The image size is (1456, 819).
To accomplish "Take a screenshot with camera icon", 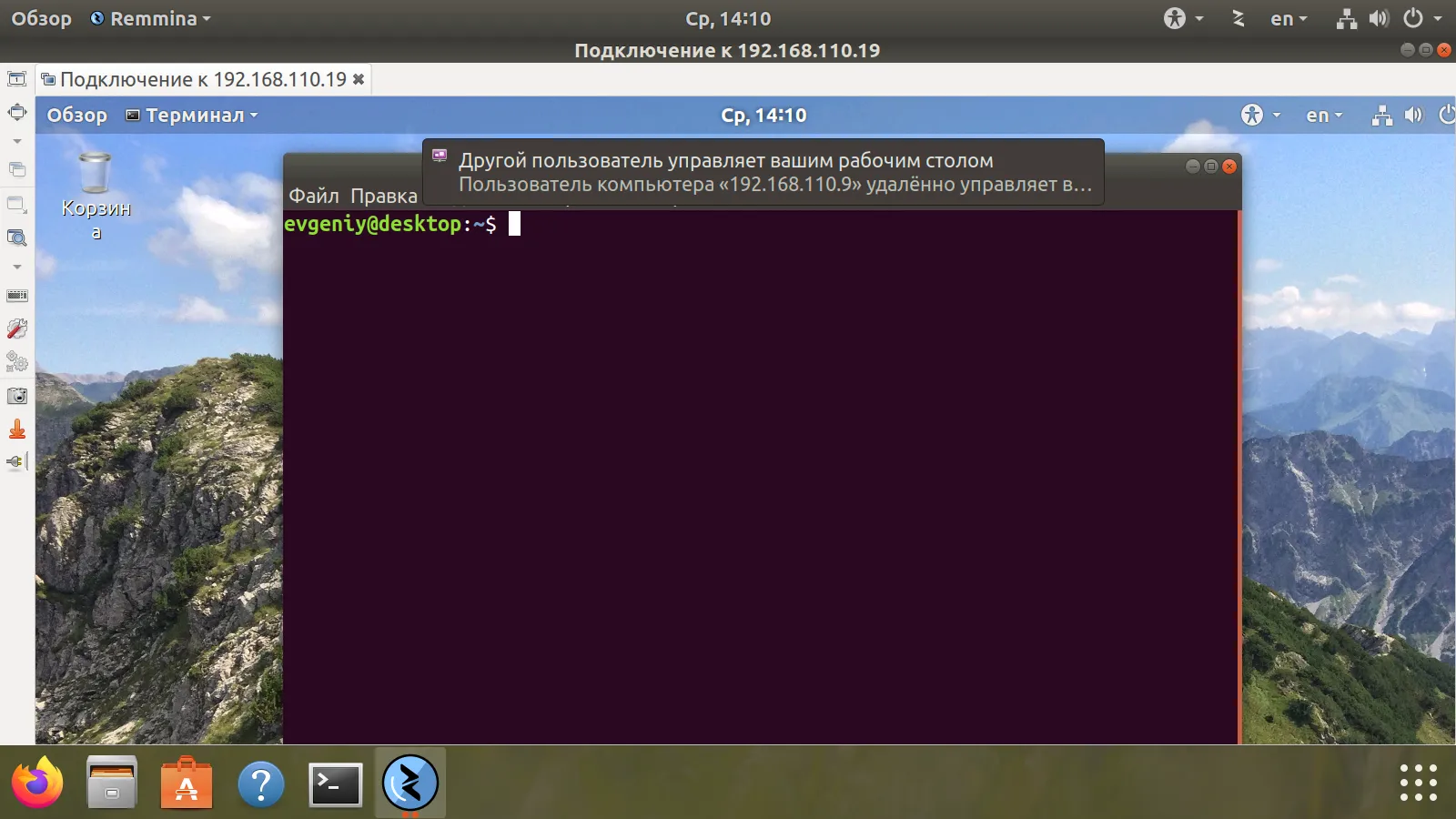I will tap(16, 396).
